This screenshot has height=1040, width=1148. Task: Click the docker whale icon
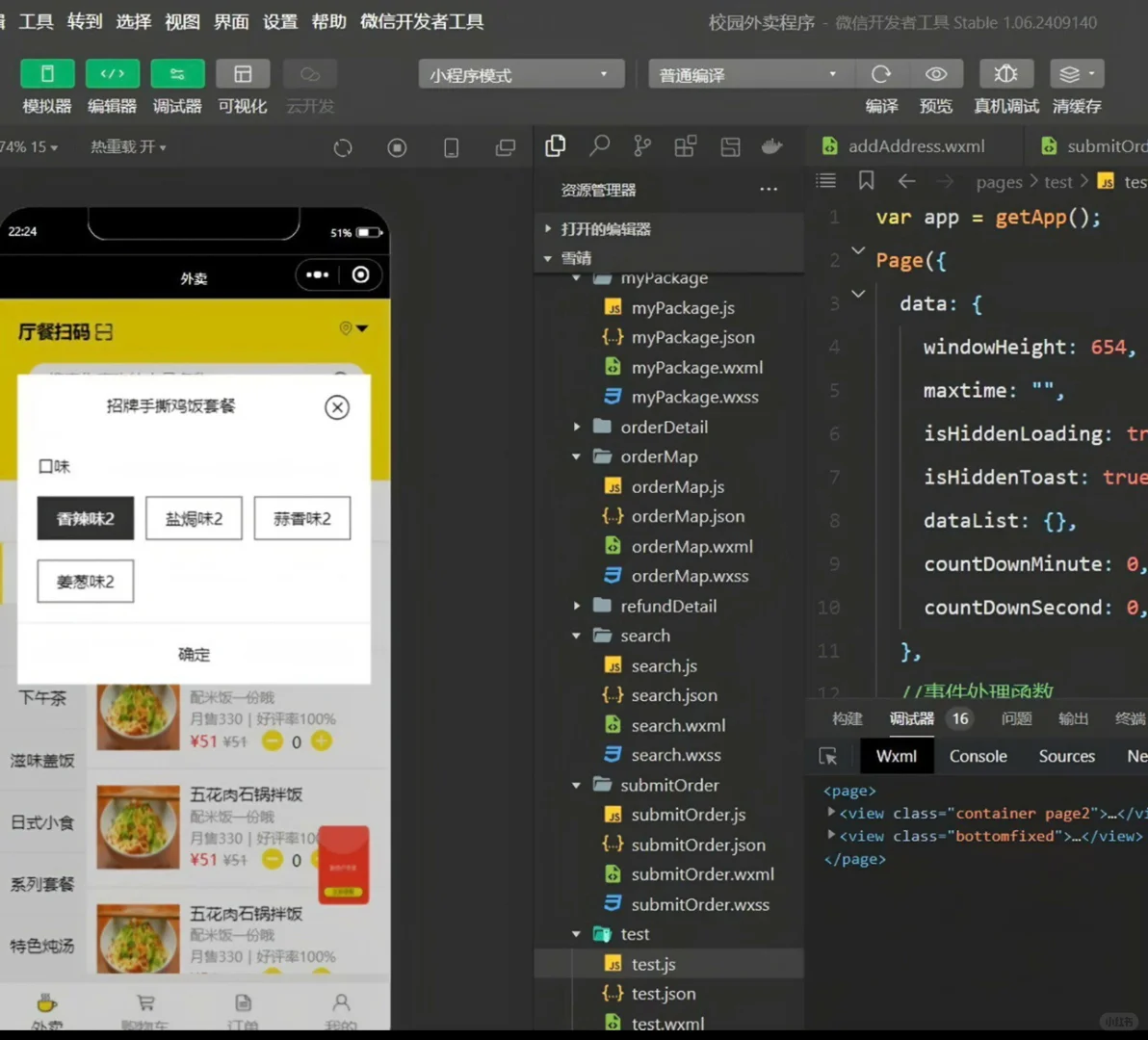771,146
